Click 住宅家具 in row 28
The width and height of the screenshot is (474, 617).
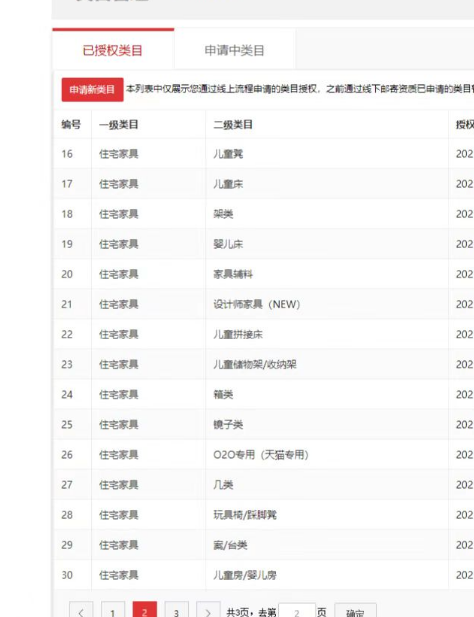[119, 515]
